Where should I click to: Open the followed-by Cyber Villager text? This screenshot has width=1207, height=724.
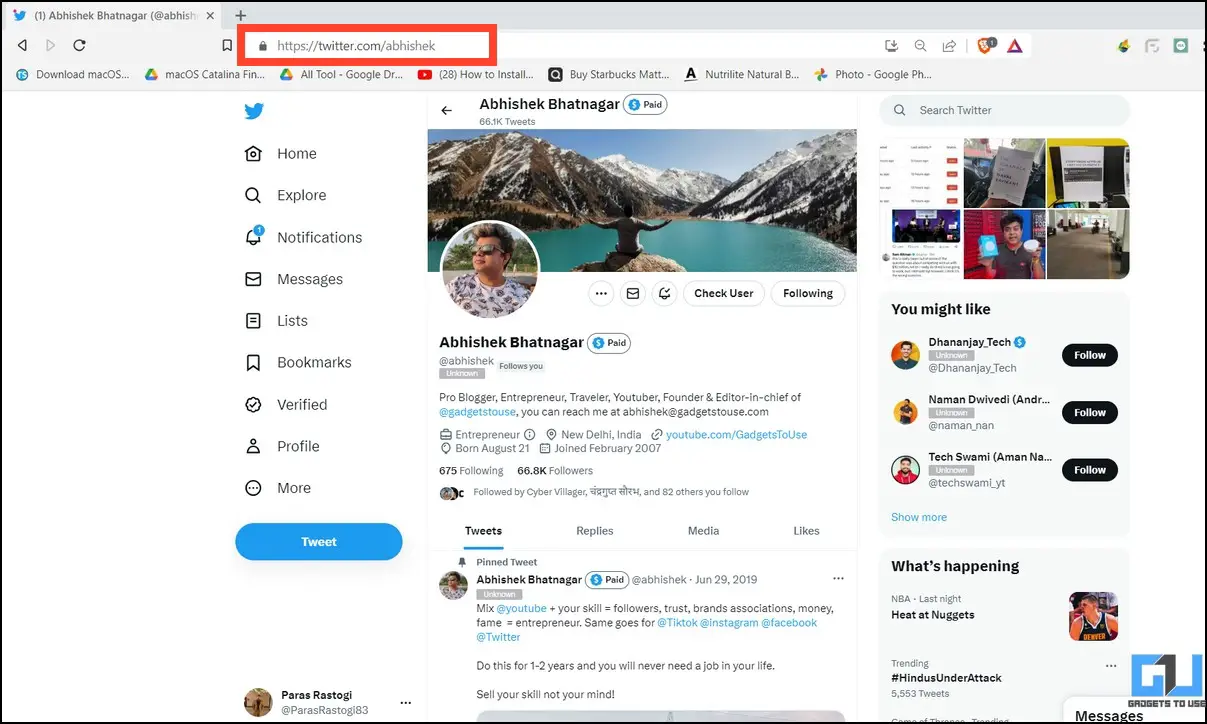click(611, 492)
